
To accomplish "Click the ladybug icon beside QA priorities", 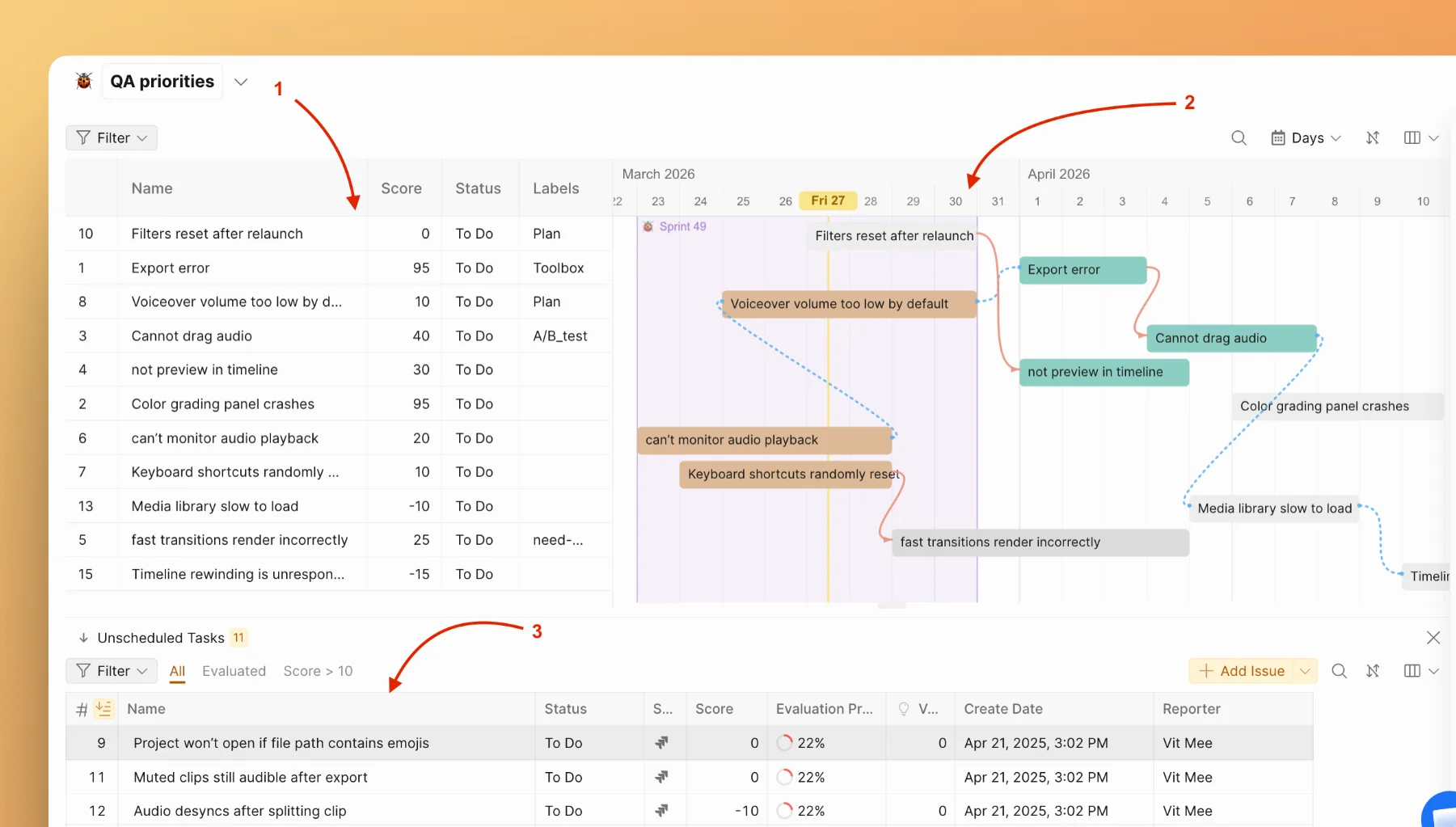I will (x=84, y=81).
